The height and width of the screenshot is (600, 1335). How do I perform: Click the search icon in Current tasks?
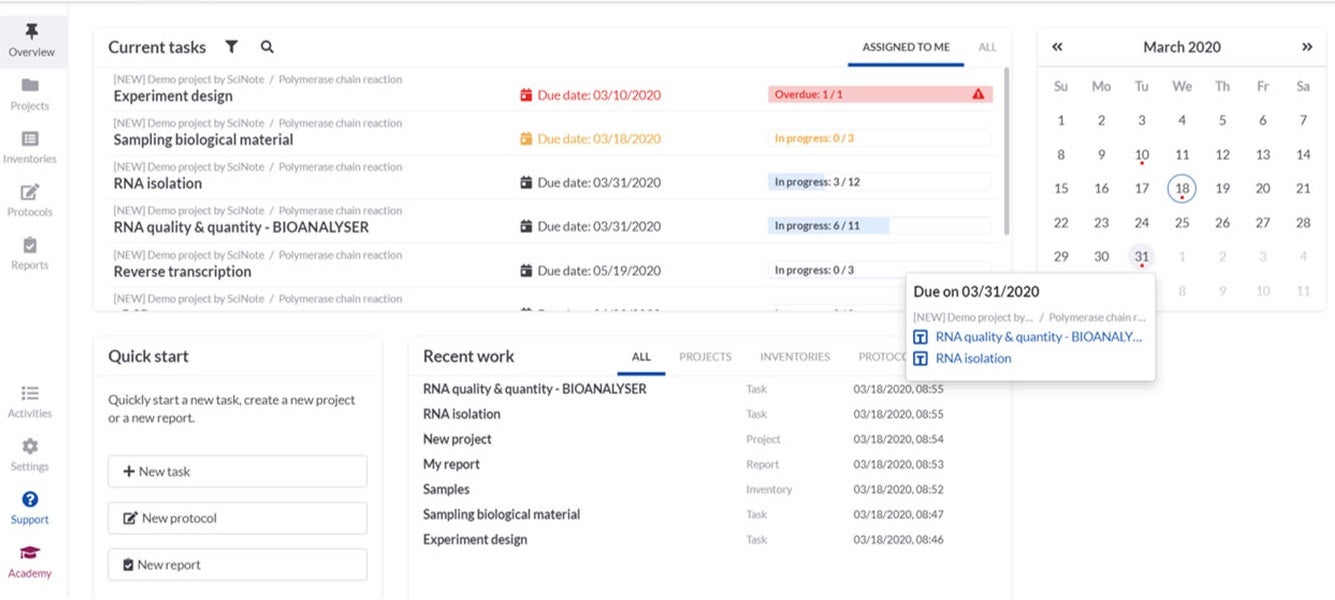267,47
